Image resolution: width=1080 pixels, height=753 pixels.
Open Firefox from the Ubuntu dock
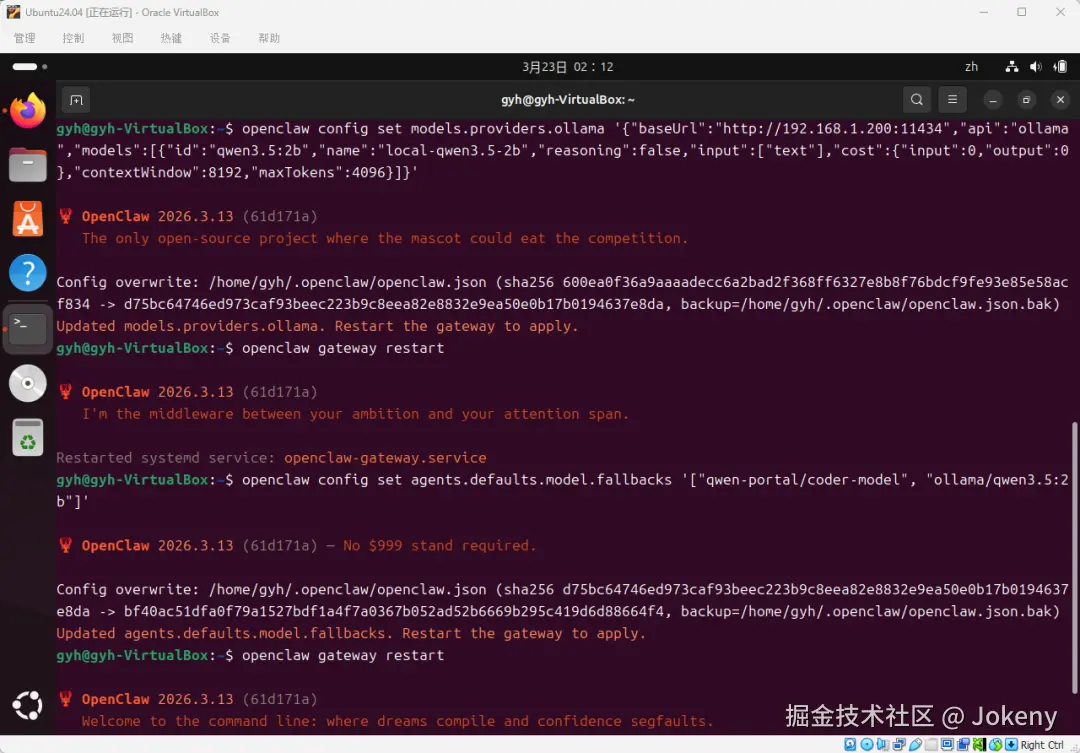tap(28, 110)
